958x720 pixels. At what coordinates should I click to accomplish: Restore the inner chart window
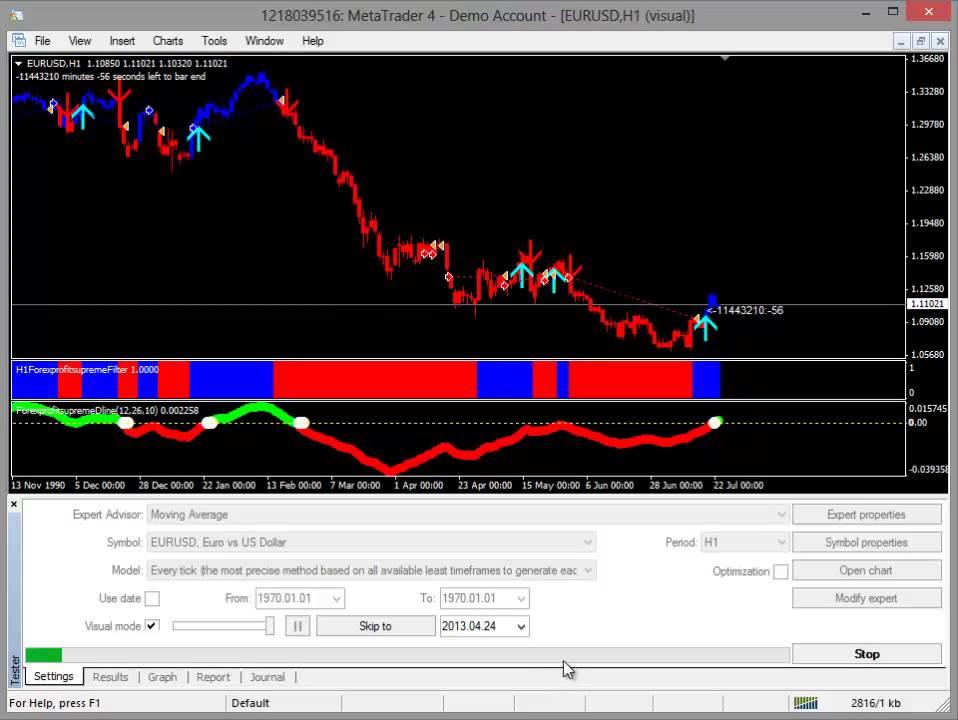coord(920,42)
